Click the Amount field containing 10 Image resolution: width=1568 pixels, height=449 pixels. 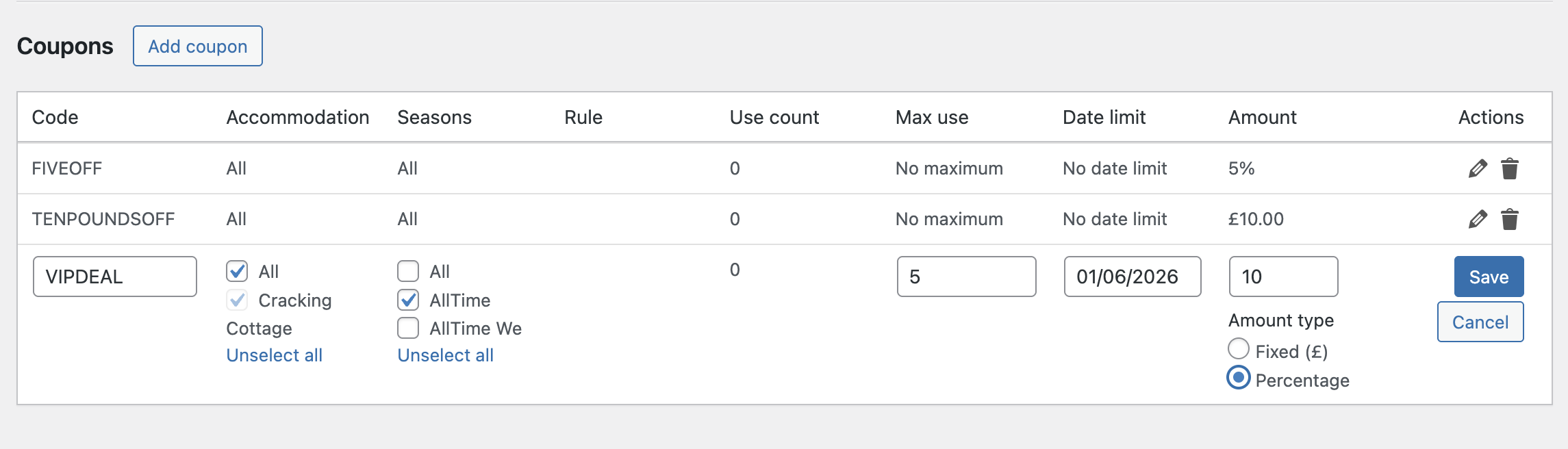click(1283, 277)
